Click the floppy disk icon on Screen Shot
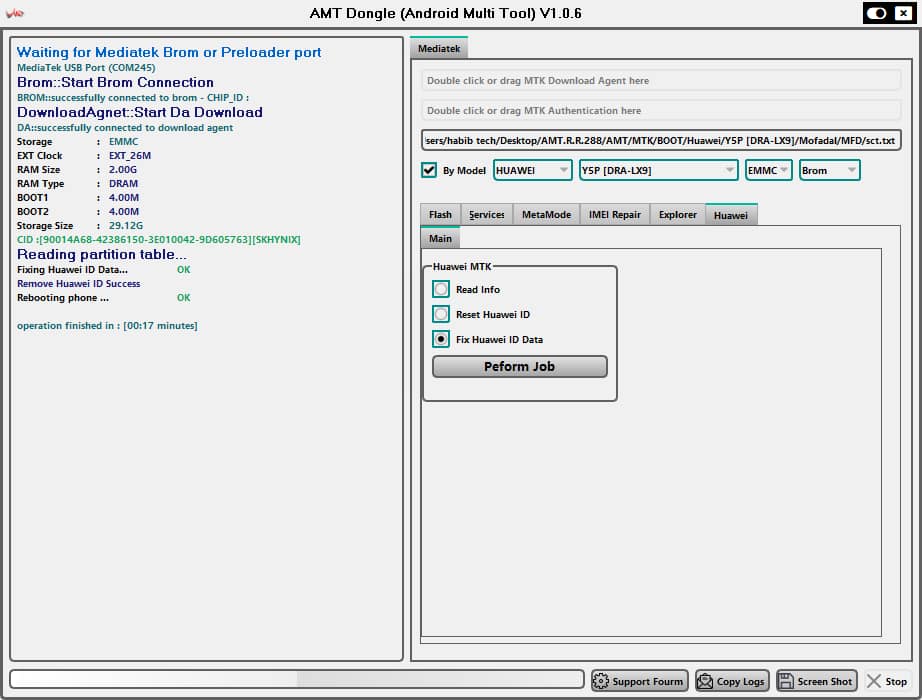Image resolution: width=922 pixels, height=700 pixels. click(786, 681)
